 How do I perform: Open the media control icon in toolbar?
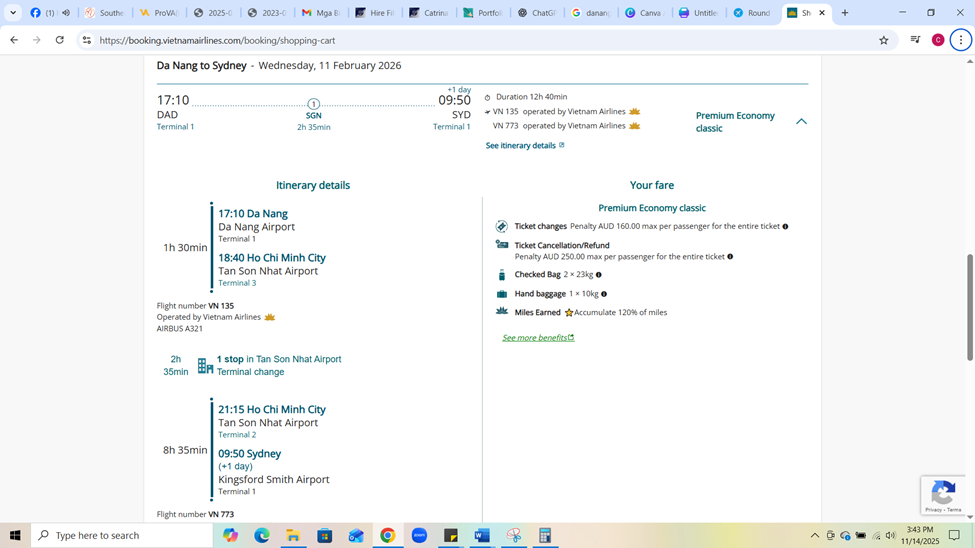click(915, 40)
